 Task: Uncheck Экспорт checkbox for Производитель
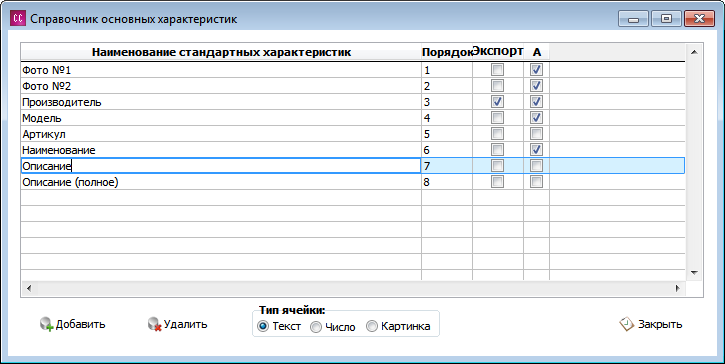(x=498, y=102)
